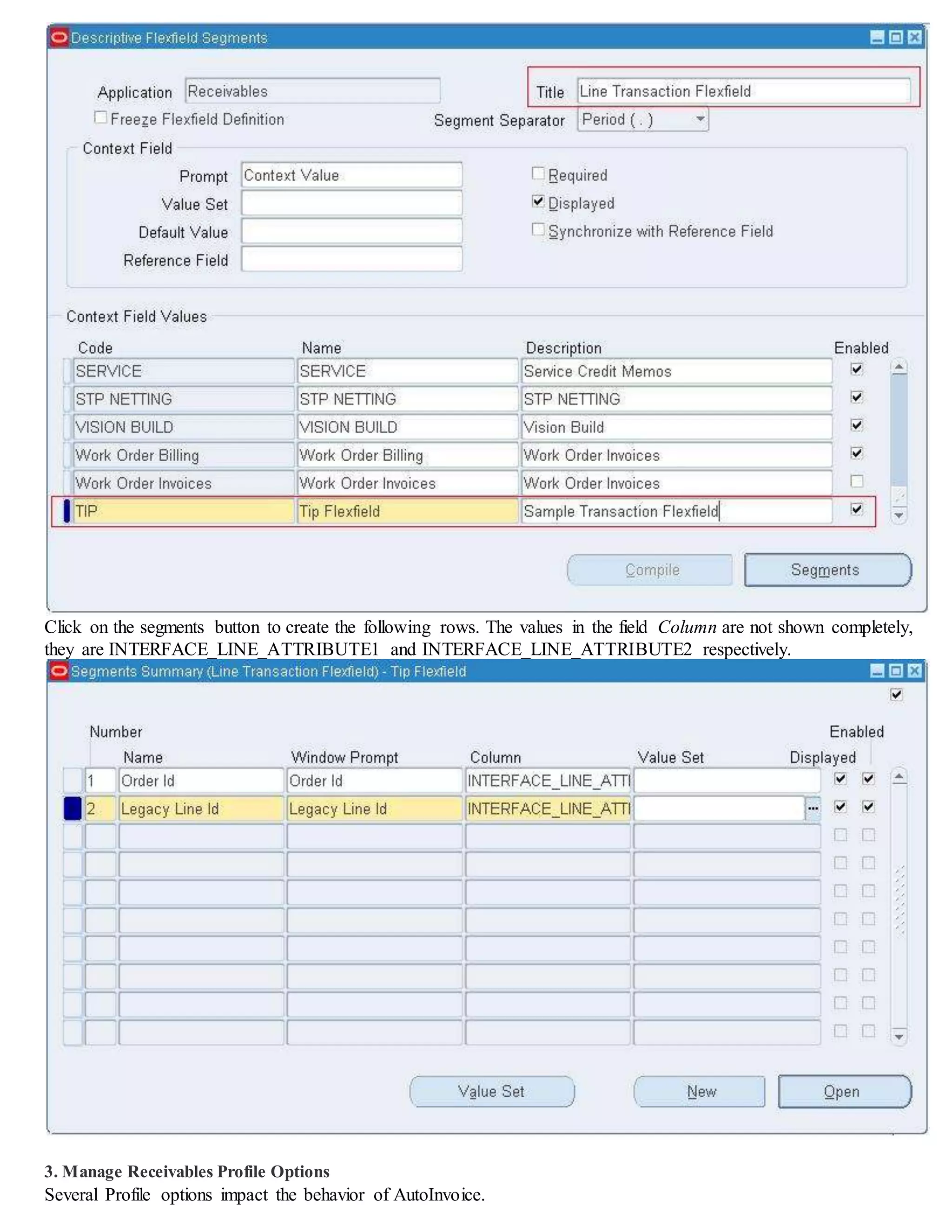The image size is (952, 1232).
Task: Maximize the Segments Summary window
Action: [896, 671]
